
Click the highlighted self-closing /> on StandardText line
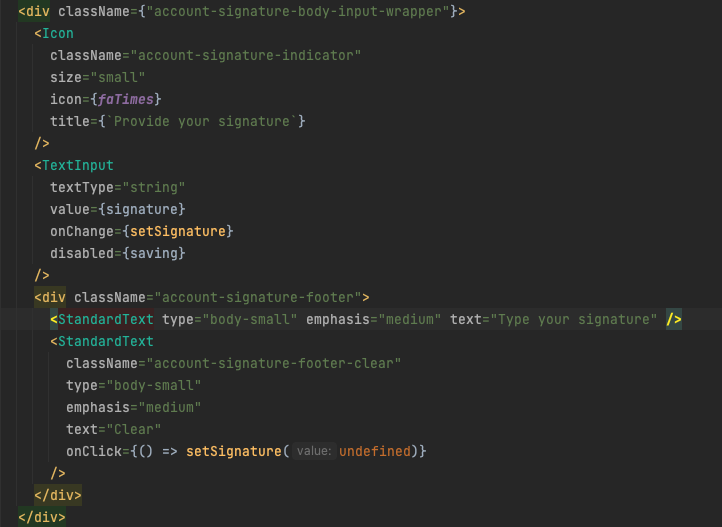tap(674, 319)
